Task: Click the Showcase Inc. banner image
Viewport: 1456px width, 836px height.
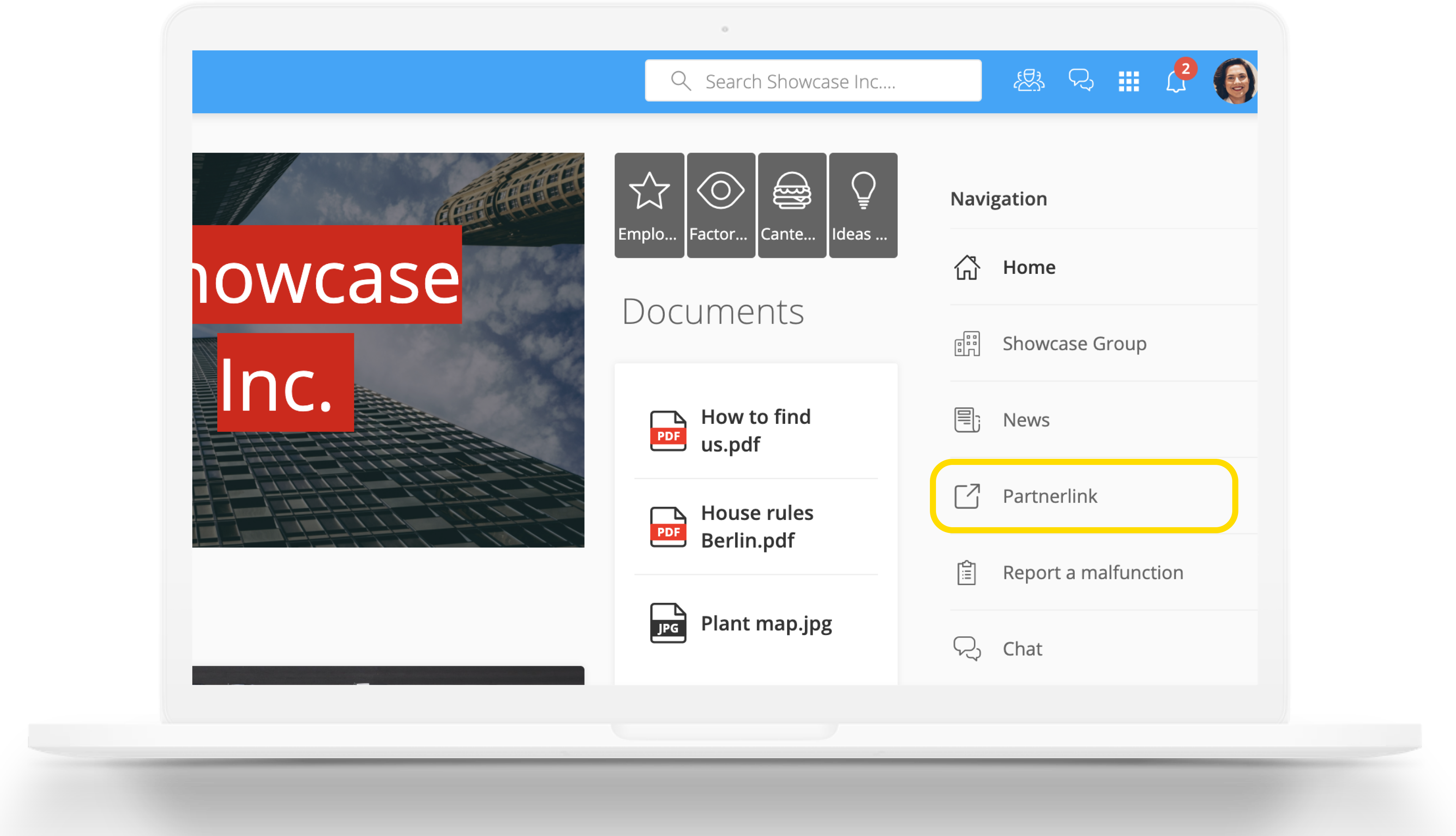Action: click(388, 350)
